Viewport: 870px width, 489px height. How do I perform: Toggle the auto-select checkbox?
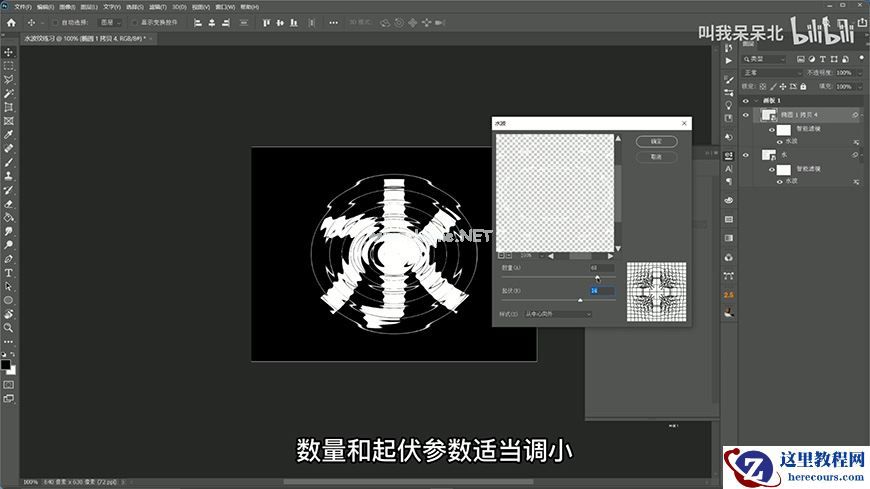tap(55, 23)
